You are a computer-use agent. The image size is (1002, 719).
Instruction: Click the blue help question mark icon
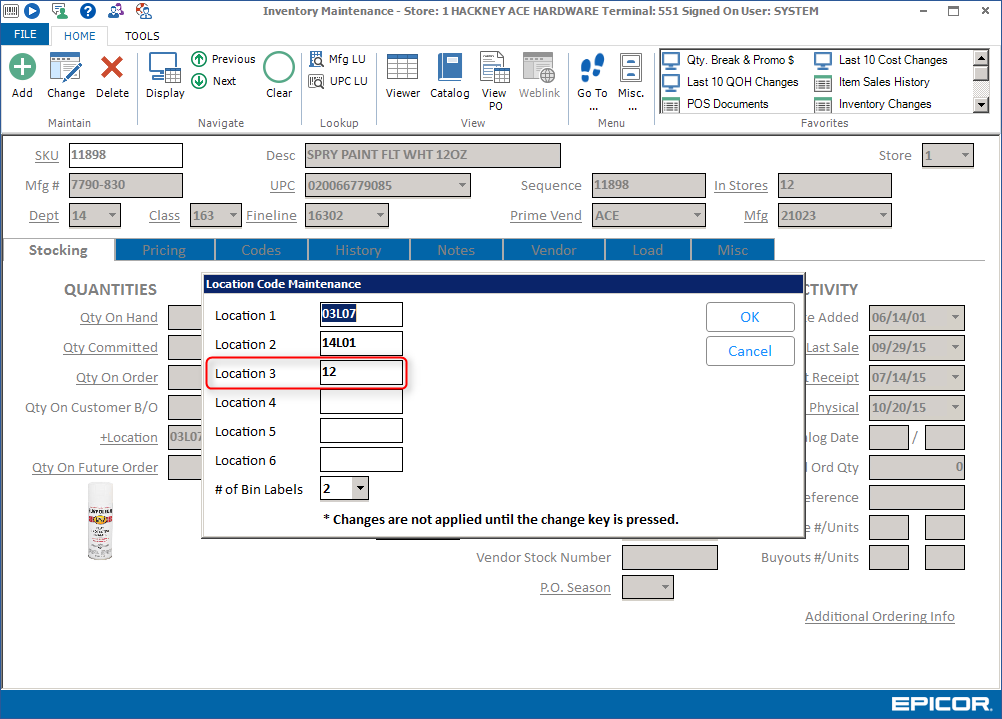coord(88,10)
